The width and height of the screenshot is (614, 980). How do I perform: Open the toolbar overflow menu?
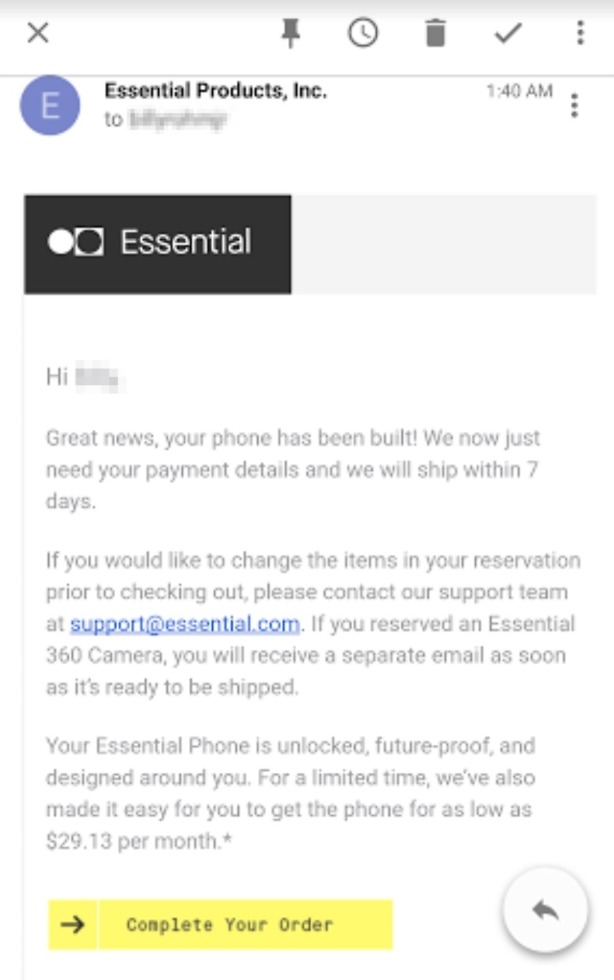[578, 33]
